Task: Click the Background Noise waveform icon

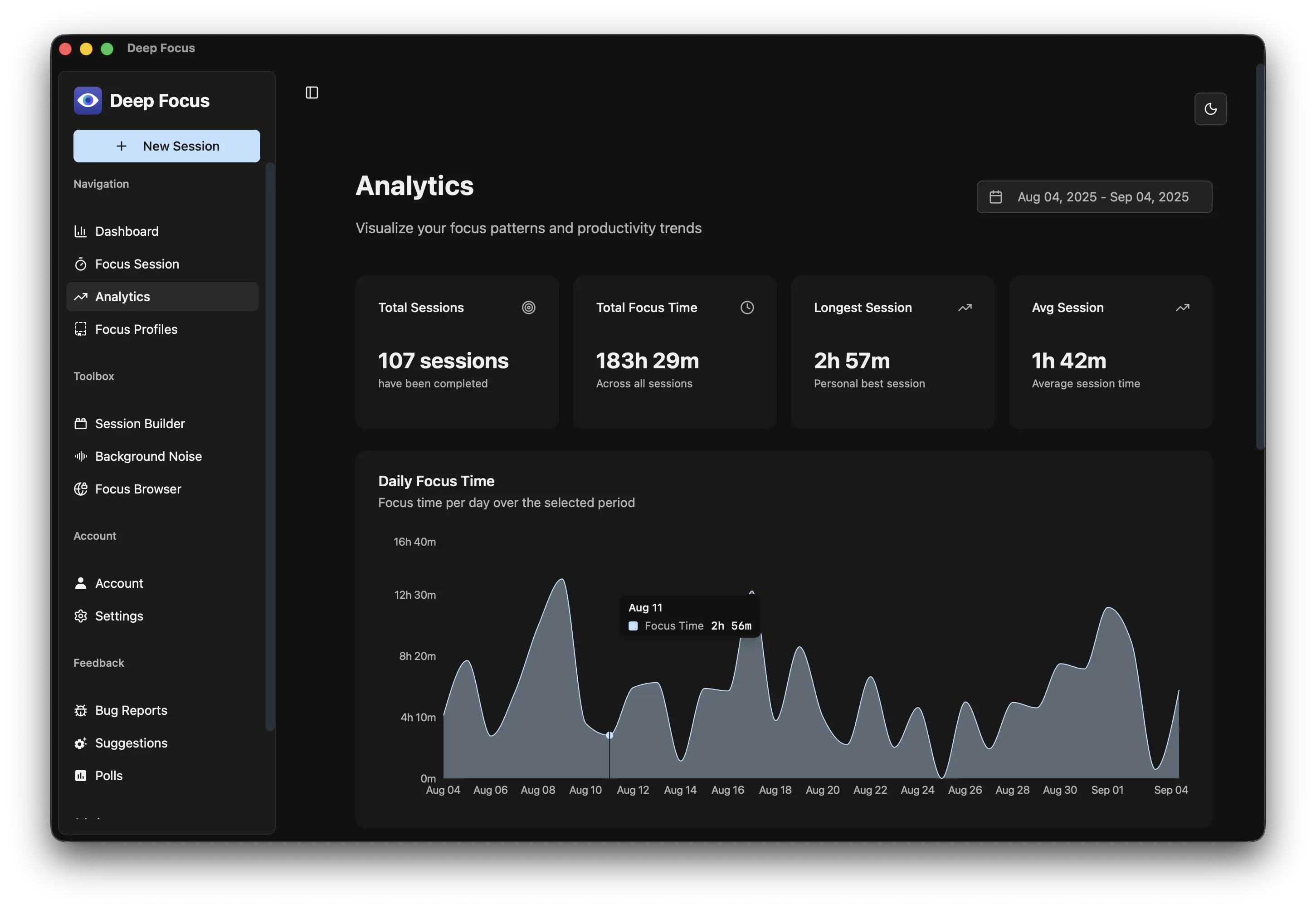Action: coord(81,456)
